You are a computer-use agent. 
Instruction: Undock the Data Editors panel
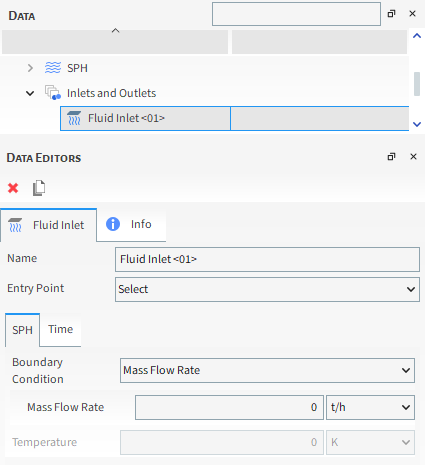coord(391,157)
